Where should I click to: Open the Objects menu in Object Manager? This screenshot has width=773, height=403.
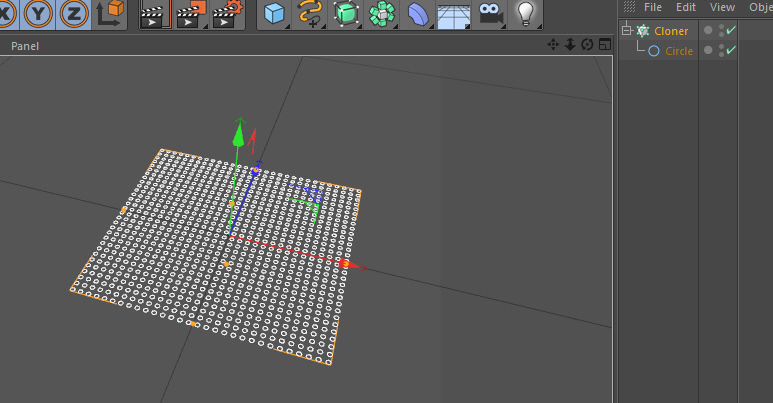coord(761,7)
